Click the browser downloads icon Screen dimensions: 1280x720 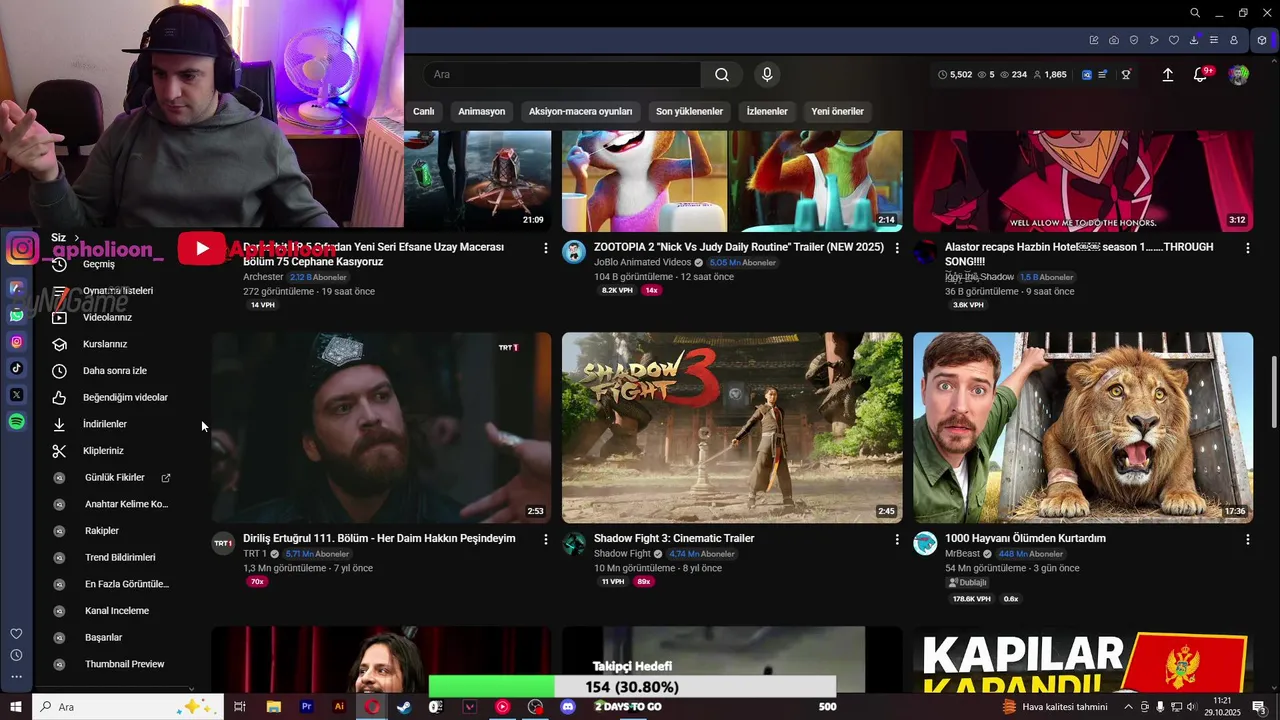point(1194,40)
